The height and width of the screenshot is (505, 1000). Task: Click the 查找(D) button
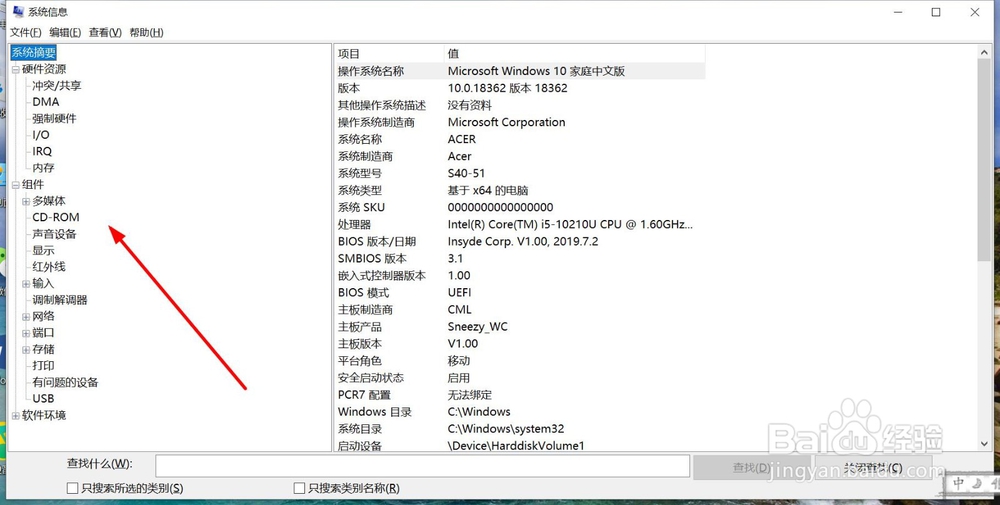(x=751, y=467)
